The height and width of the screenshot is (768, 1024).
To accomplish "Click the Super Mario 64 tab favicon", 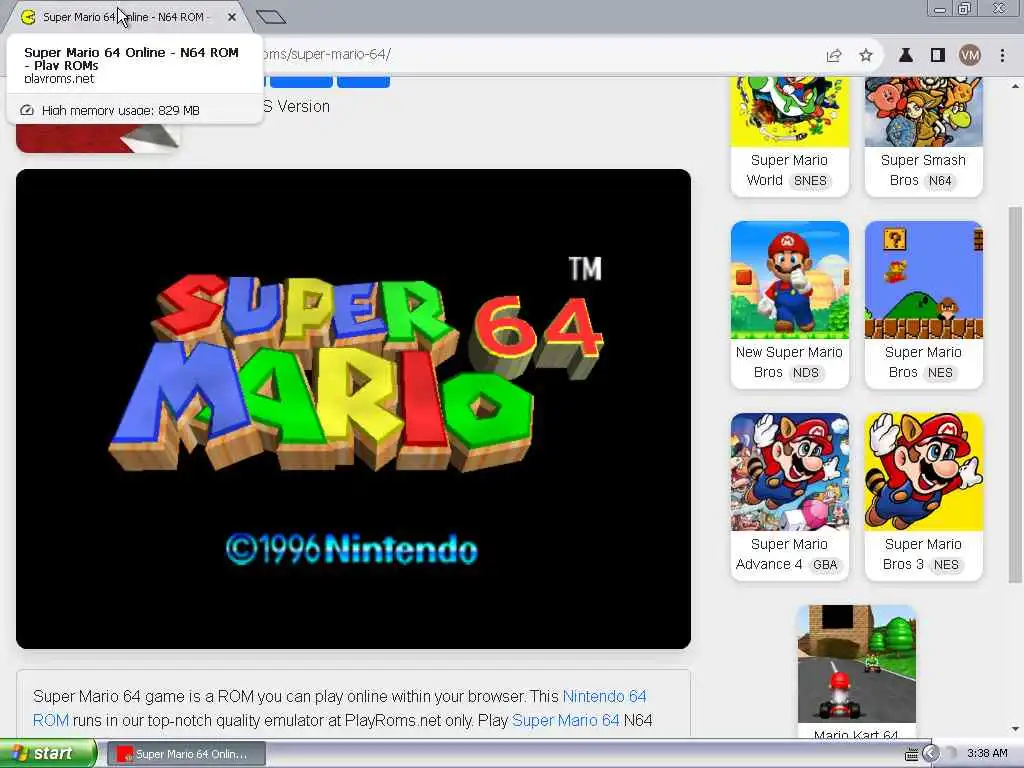I will (x=28, y=18).
